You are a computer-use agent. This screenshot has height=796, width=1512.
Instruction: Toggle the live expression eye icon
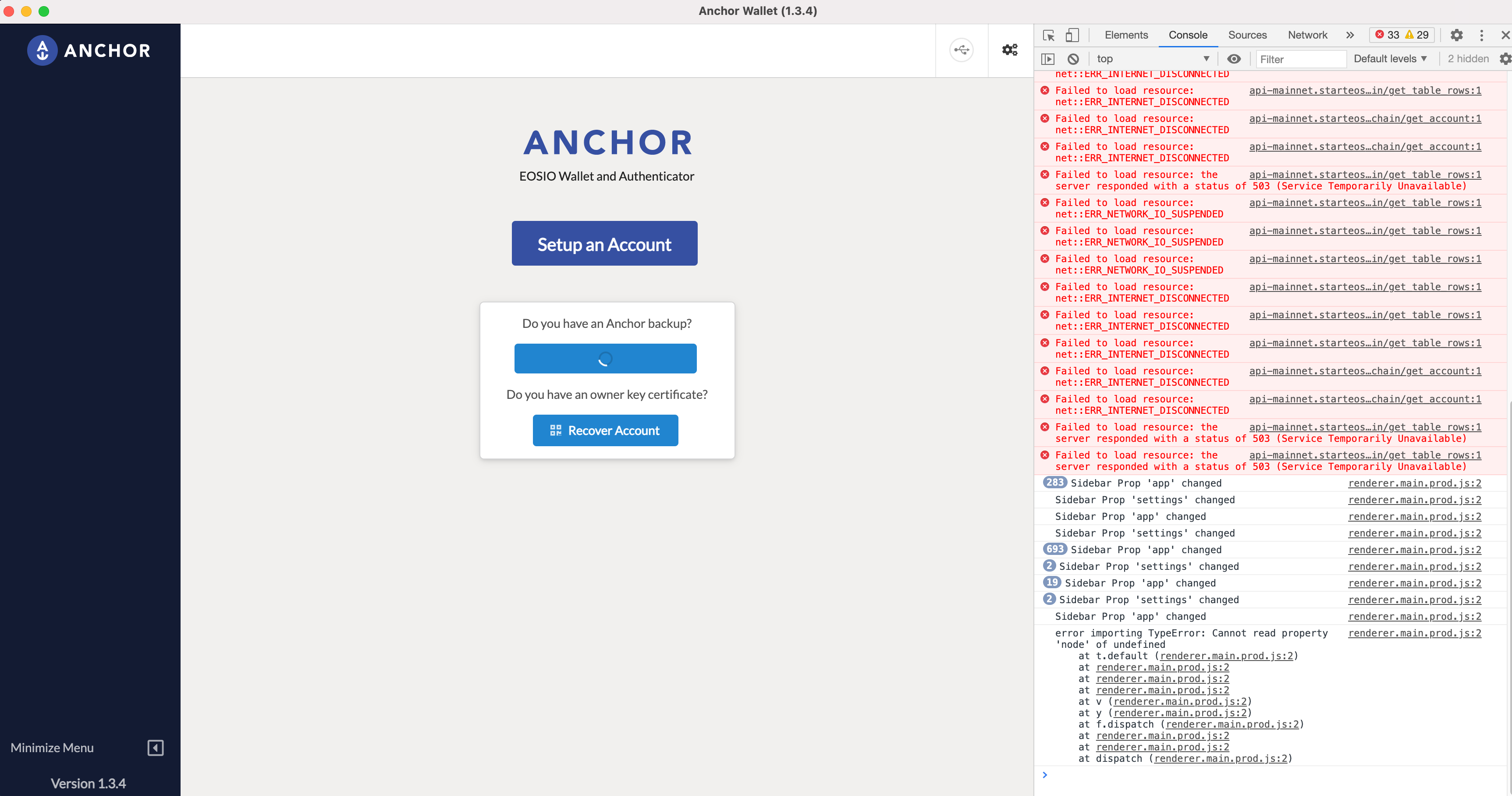(x=1235, y=59)
